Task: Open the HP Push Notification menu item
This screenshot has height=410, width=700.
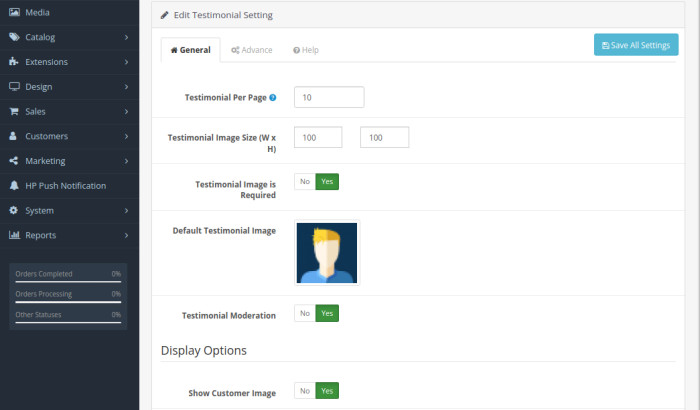Action: click(69, 185)
